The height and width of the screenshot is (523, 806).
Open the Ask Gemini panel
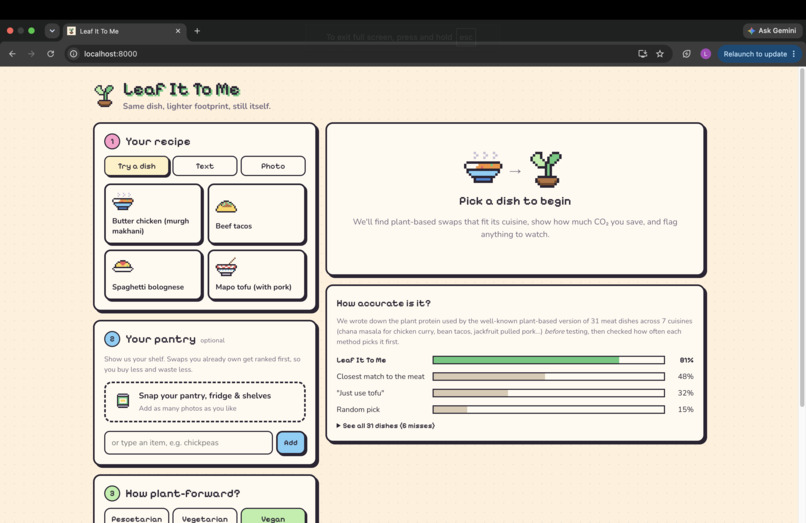[772, 31]
